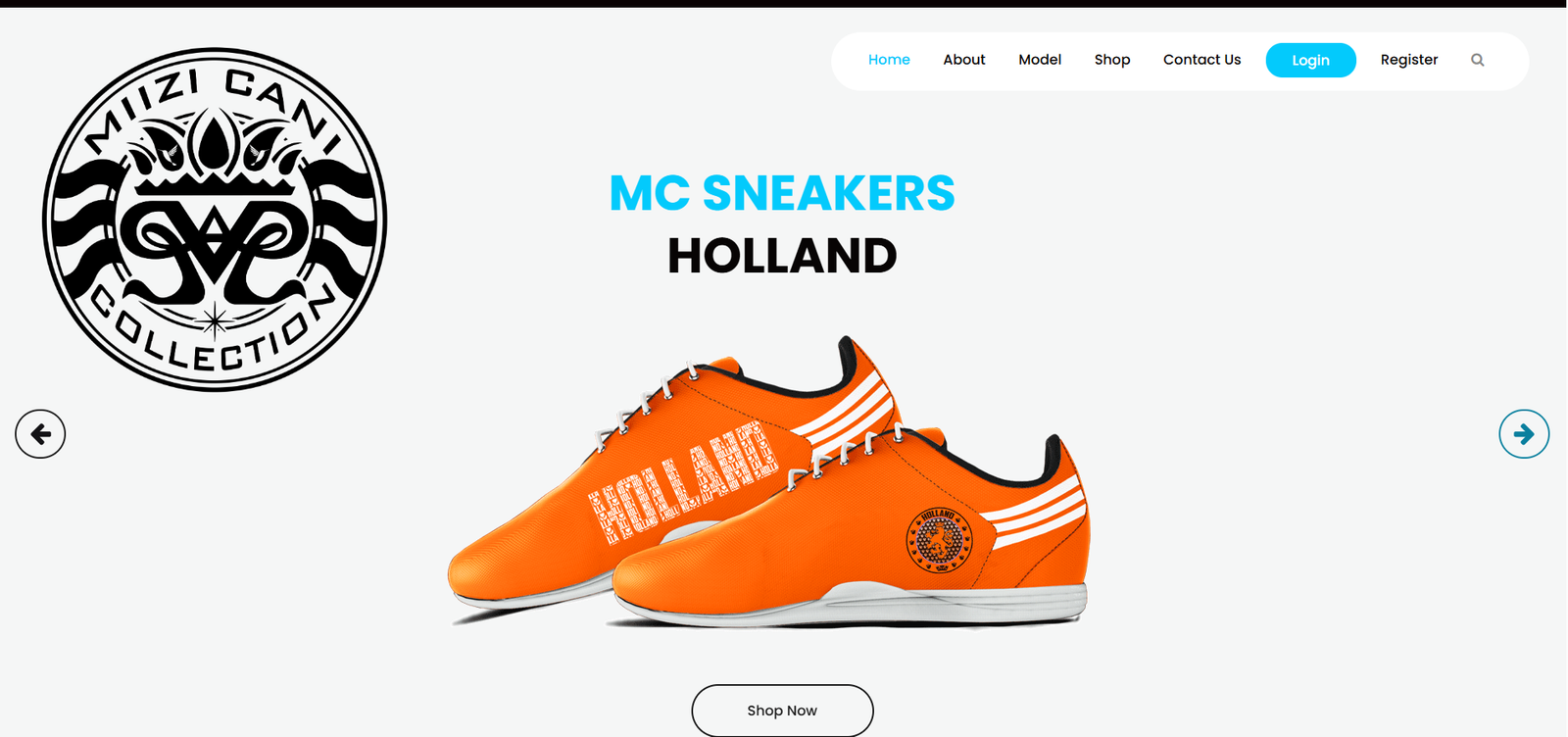Navigate to the Model page

(1040, 60)
